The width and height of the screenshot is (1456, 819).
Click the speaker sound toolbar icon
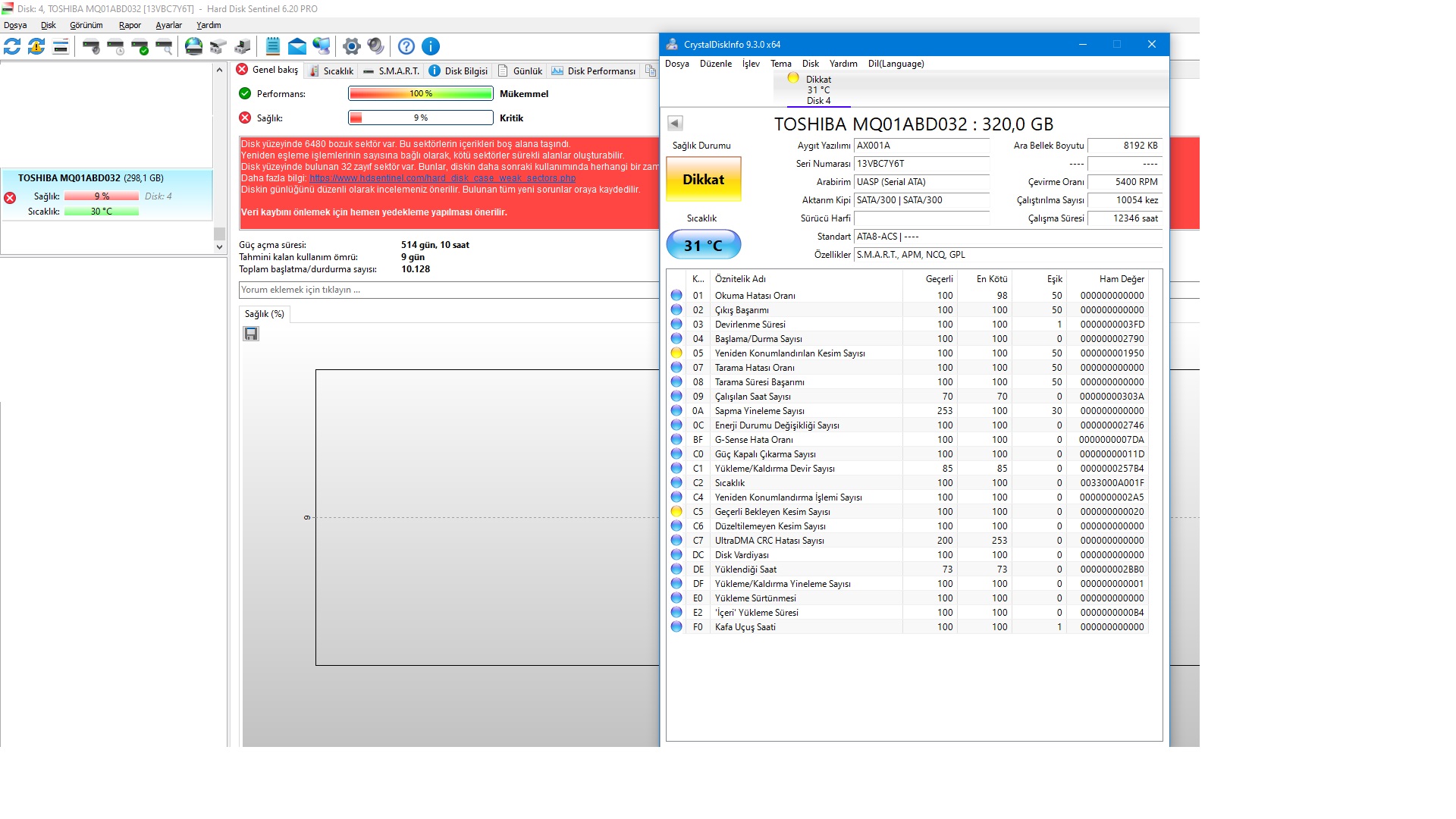[375, 46]
